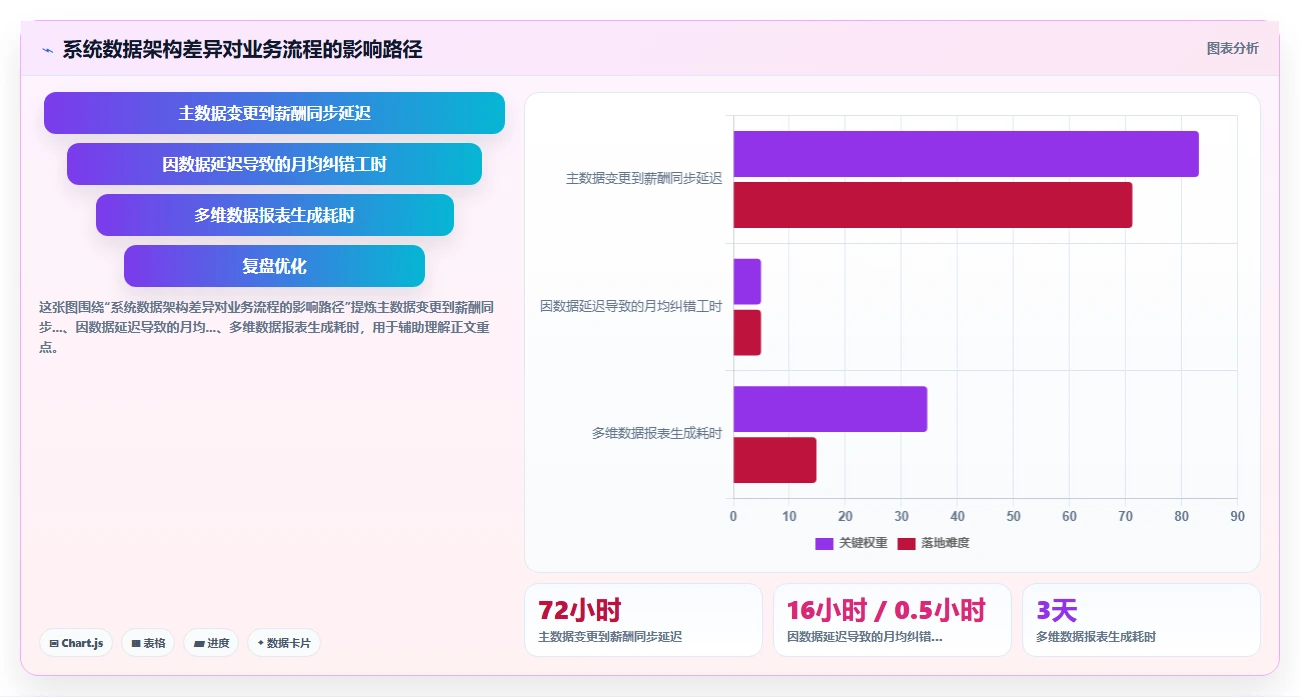1300x697 pixels.
Task: Select funnel step 因数据延迟导致的月均纠错工时
Action: pos(274,164)
